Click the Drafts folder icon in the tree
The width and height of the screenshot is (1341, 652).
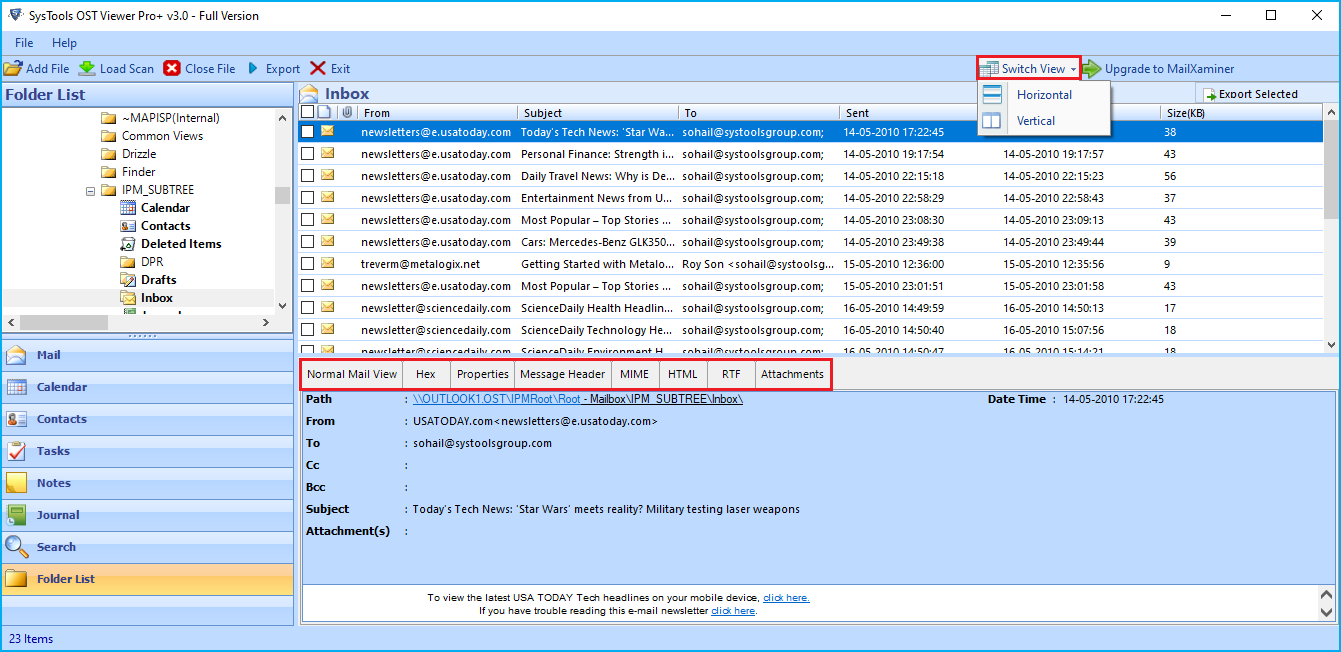point(128,280)
